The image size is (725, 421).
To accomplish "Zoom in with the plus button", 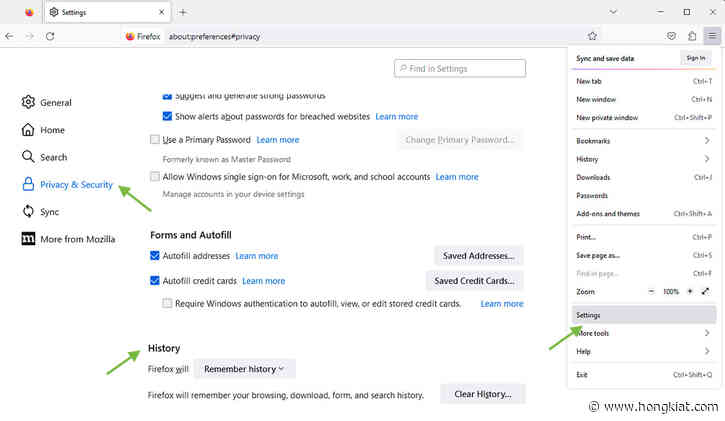I will 689,291.
